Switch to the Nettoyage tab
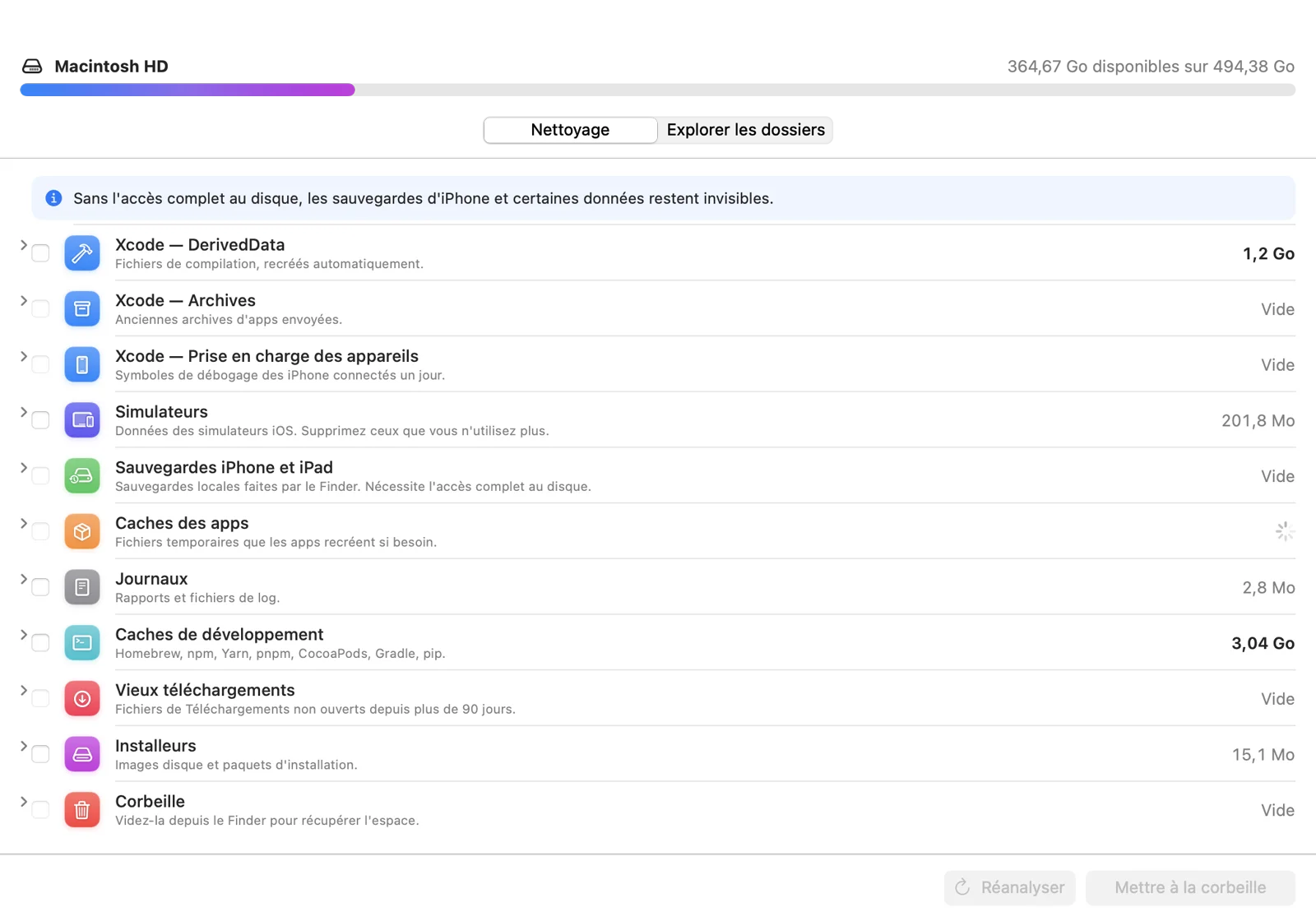The height and width of the screenshot is (921, 1316). (570, 130)
